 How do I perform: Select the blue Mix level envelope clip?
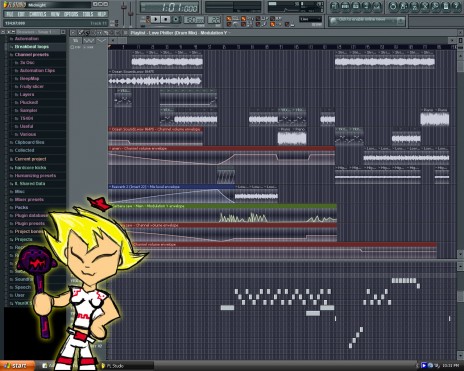(172, 194)
